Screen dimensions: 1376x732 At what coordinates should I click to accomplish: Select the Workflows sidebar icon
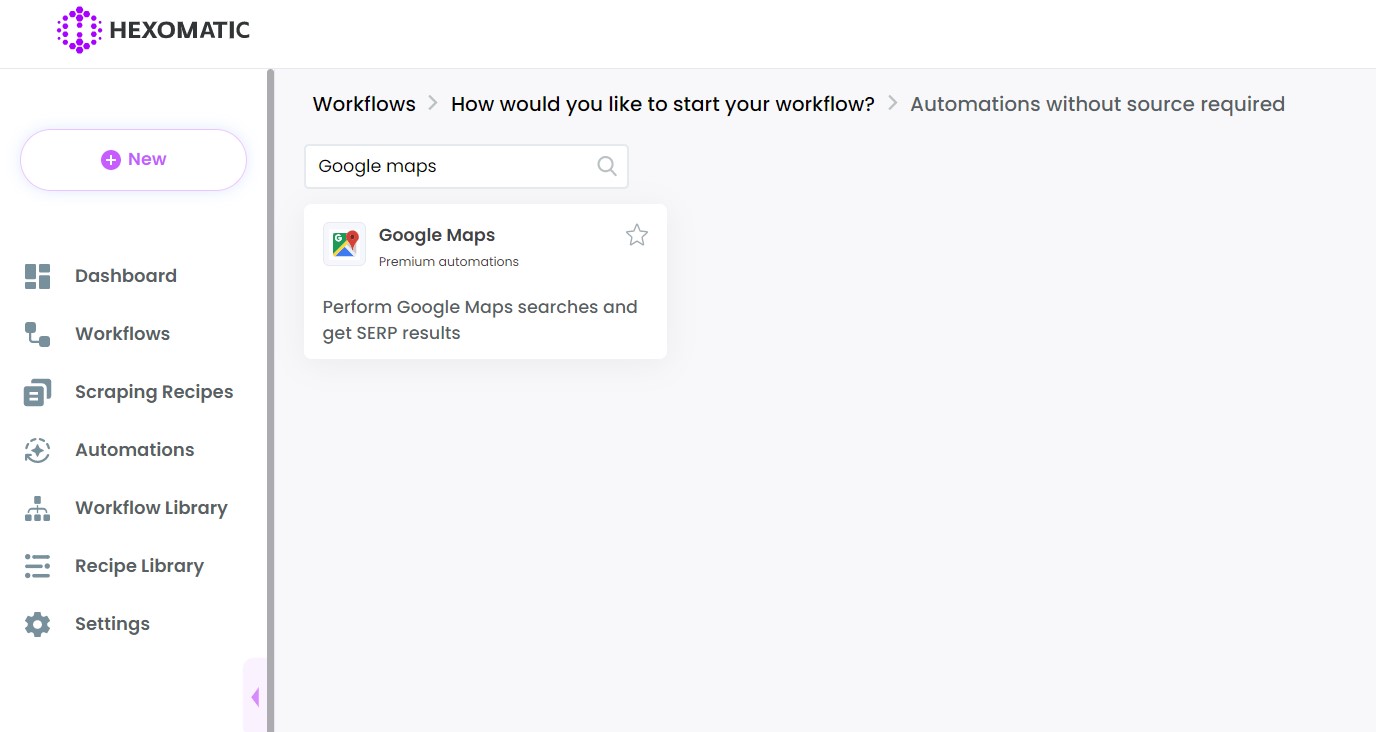click(37, 333)
